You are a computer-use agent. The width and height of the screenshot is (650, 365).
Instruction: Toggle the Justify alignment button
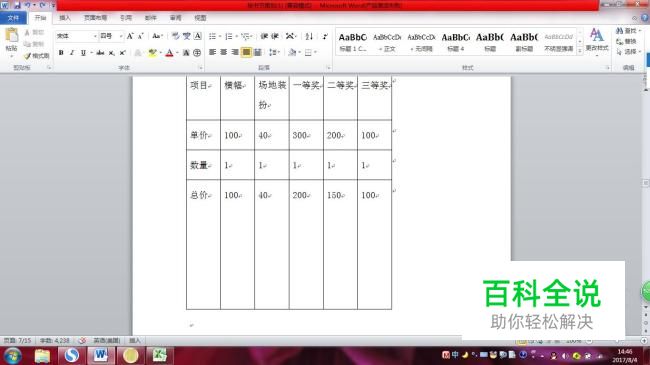click(246, 52)
